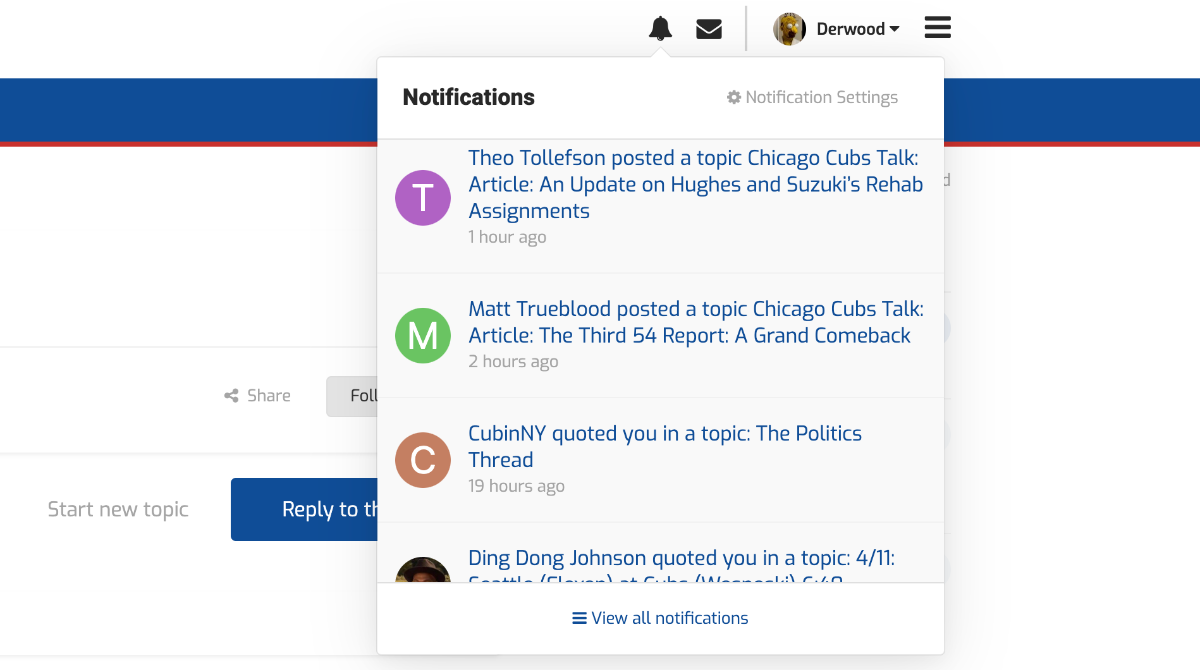
Task: Expand the Derwood user dropdown
Action: click(x=858, y=29)
